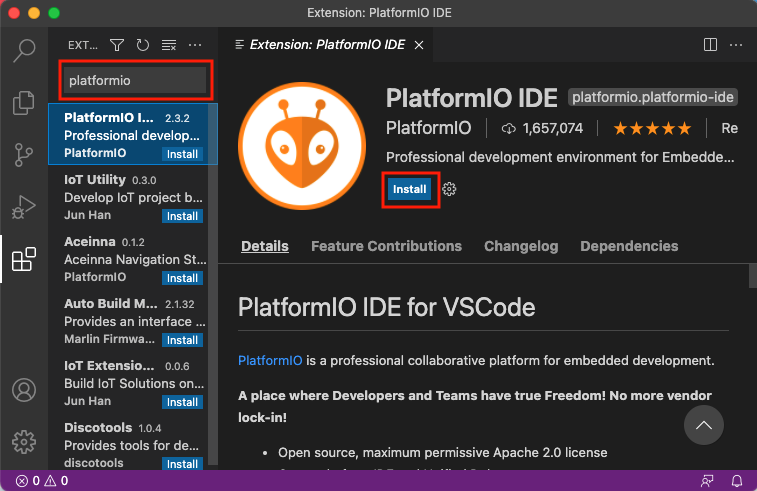Viewport: 757px width, 491px height.
Task: Open the Explorer files view
Action: [24, 102]
